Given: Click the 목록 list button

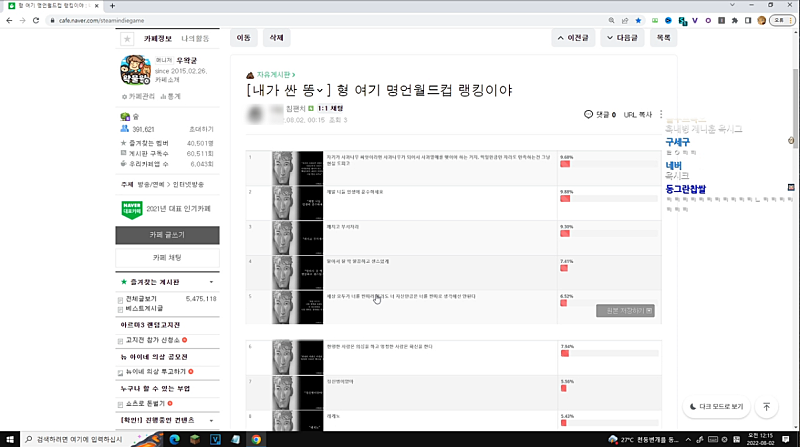Looking at the screenshot, I should click(x=663, y=38).
